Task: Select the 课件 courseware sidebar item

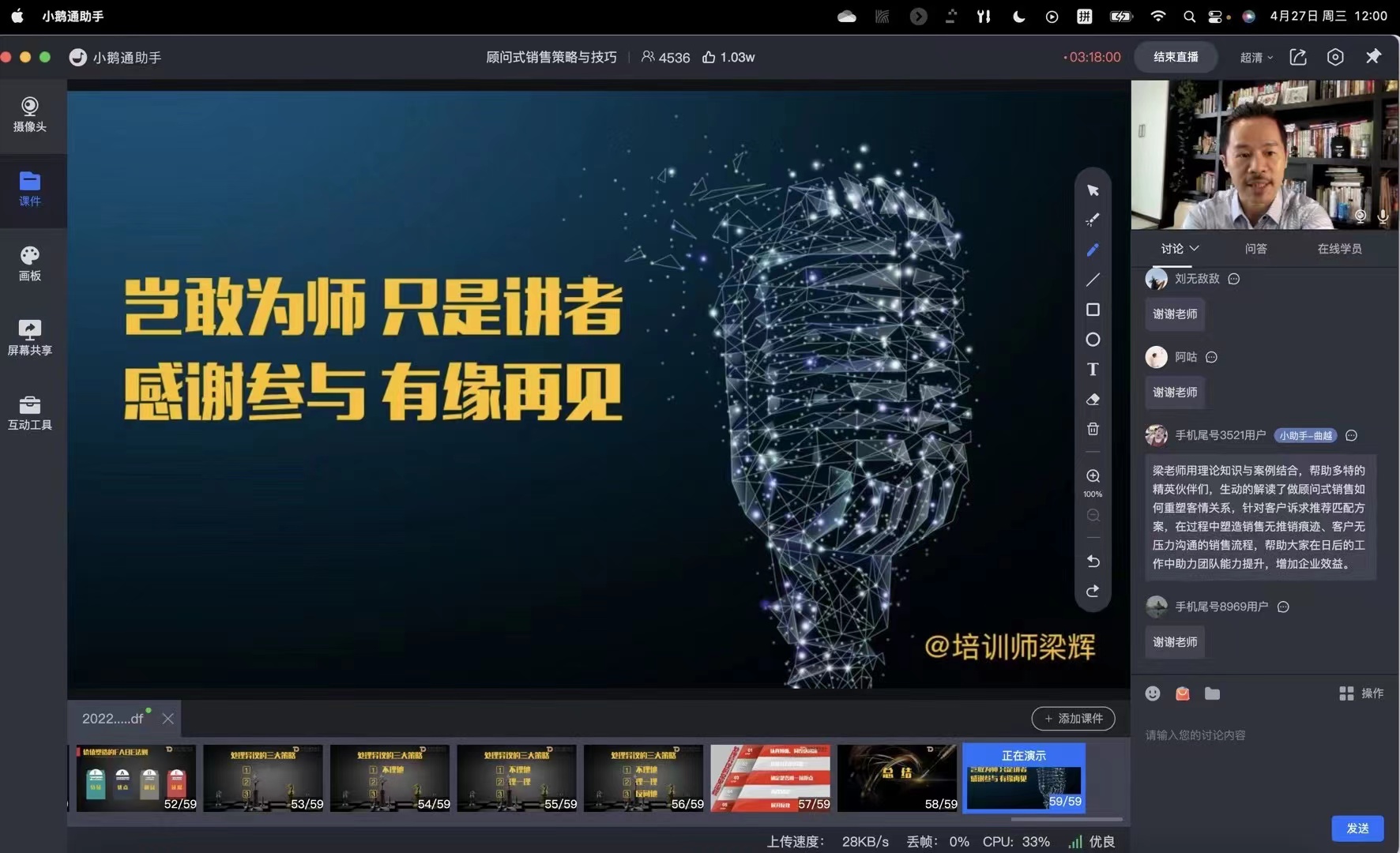Action: point(30,190)
